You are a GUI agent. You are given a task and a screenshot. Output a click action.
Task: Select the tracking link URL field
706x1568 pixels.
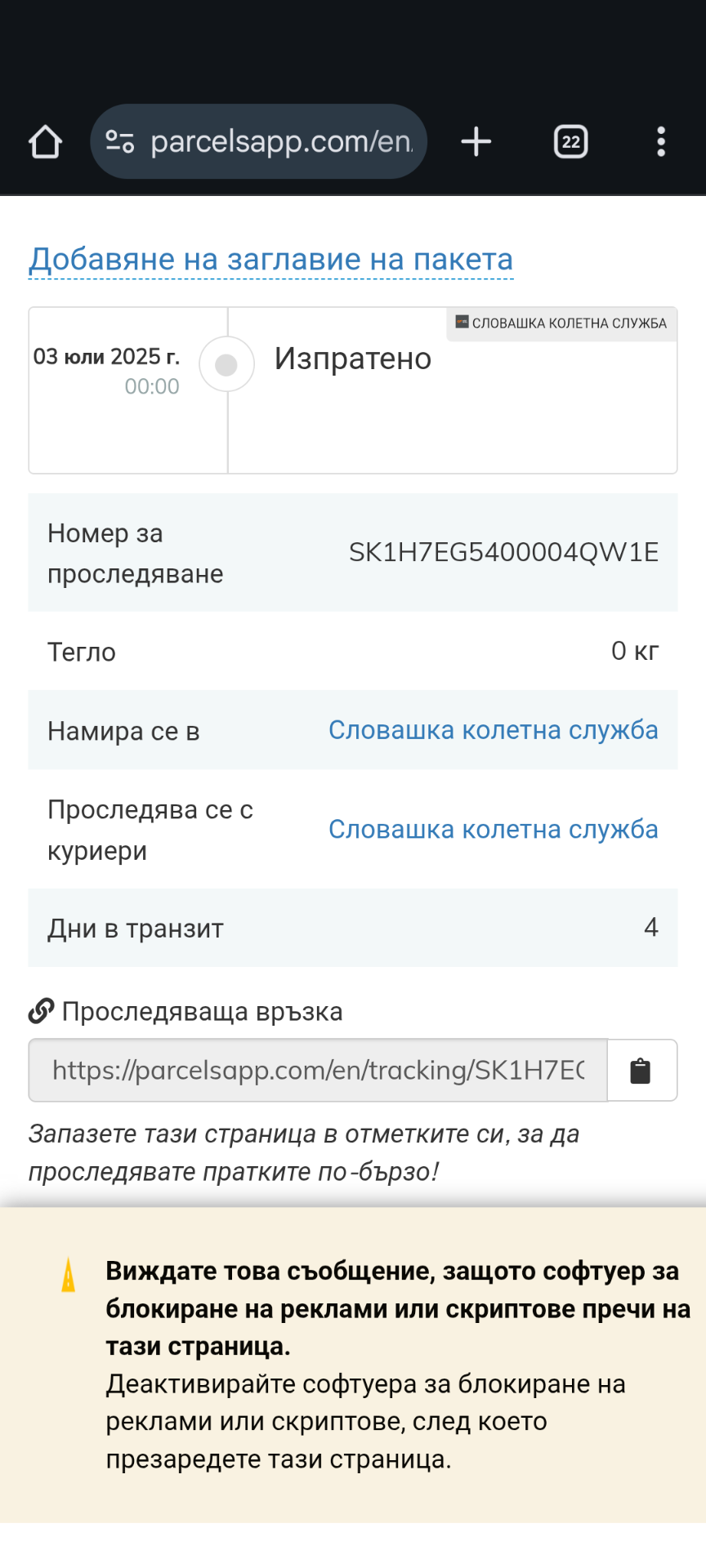[318, 1071]
